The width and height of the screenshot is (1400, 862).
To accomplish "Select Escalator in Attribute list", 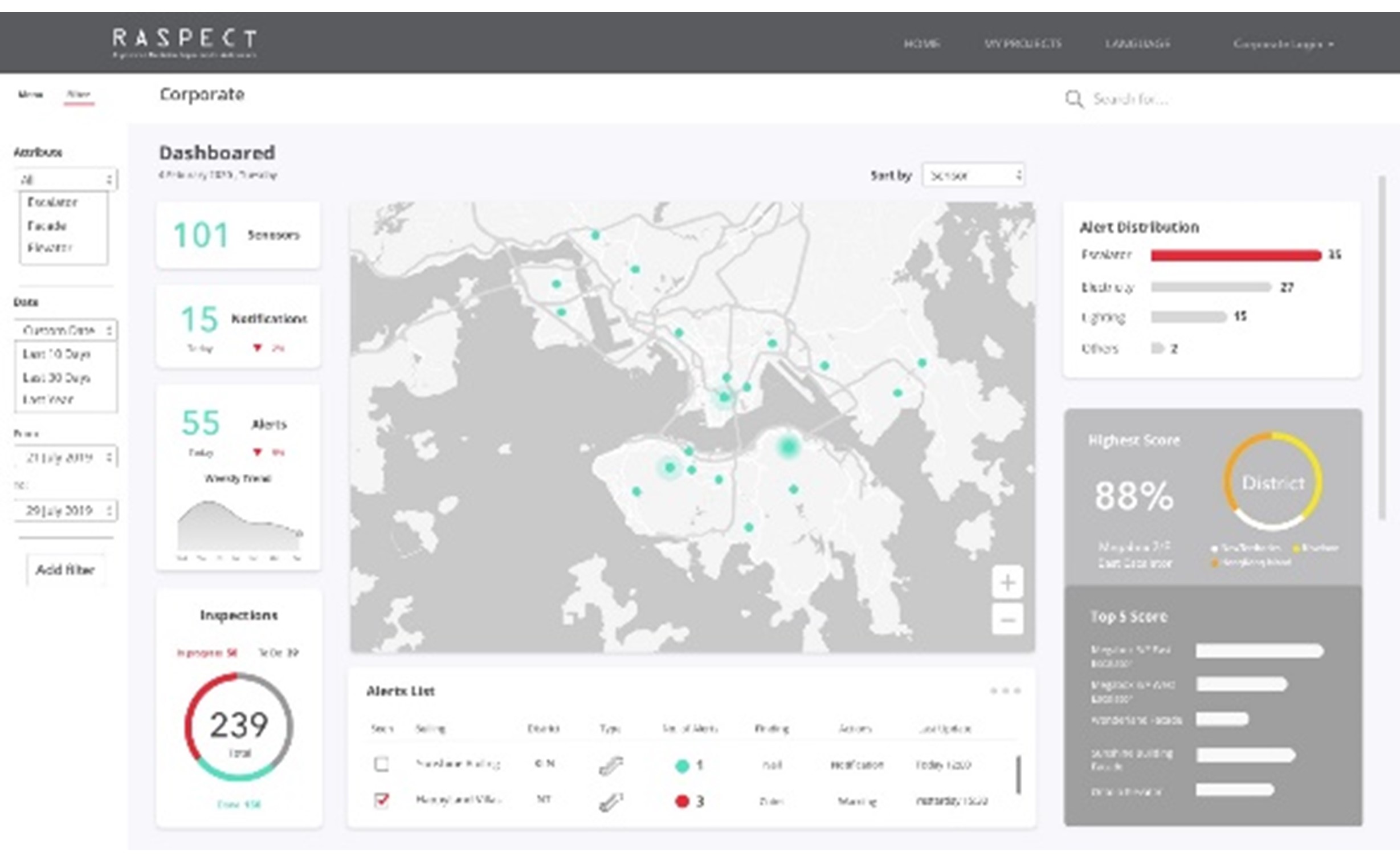I will tap(52, 202).
